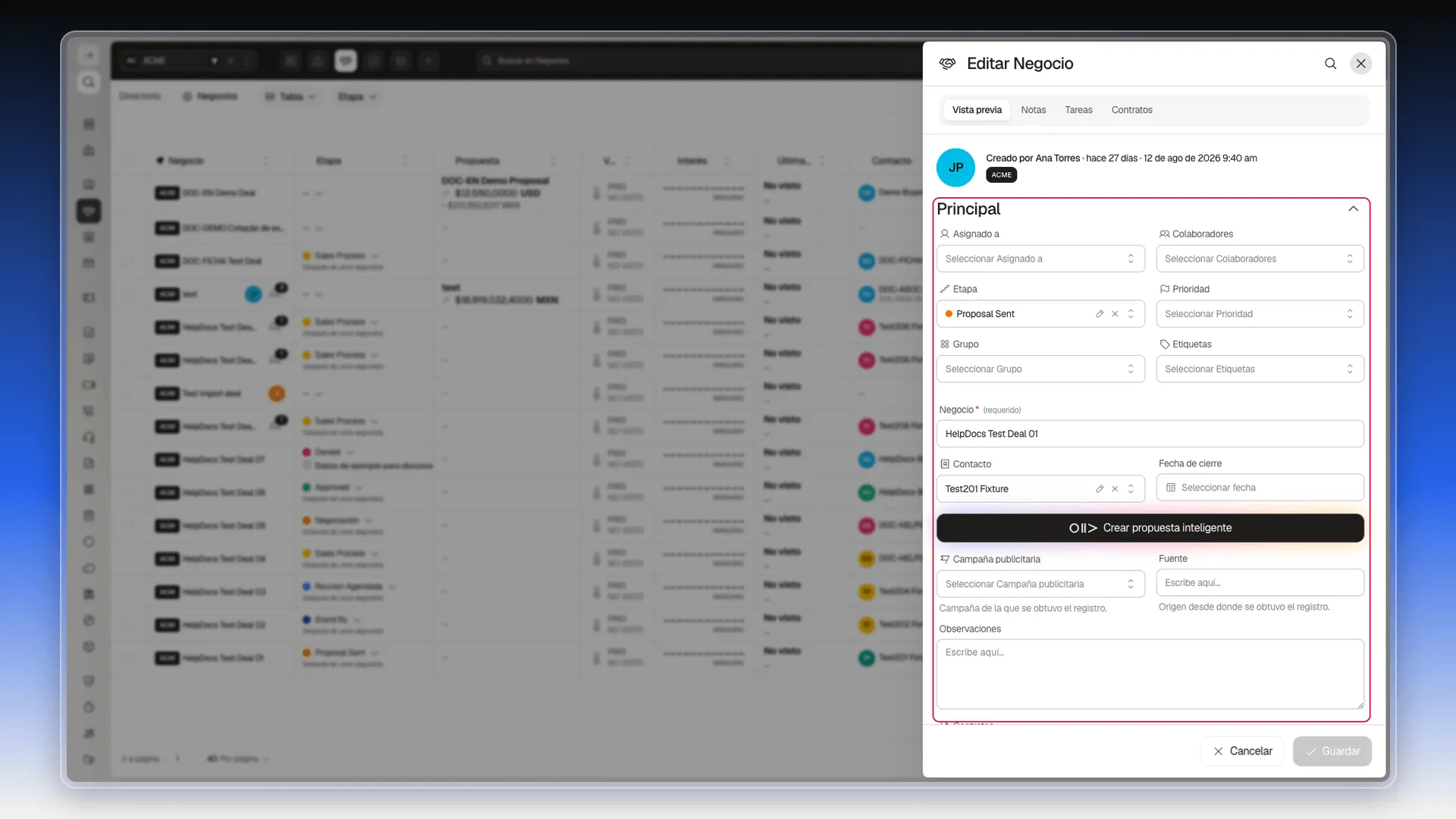Click the Cancelar button

click(x=1242, y=751)
